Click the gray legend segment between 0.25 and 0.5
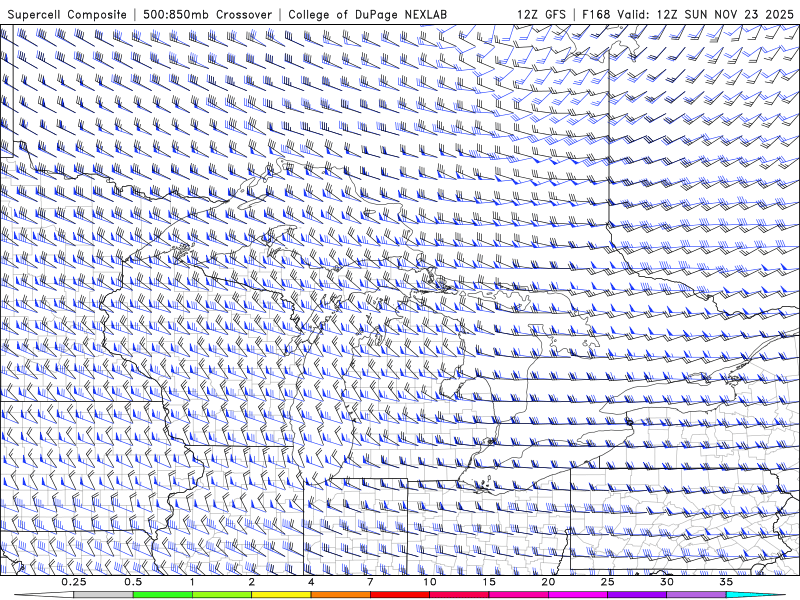Image resolution: width=800 pixels, height=600 pixels. pyautogui.click(x=103, y=595)
